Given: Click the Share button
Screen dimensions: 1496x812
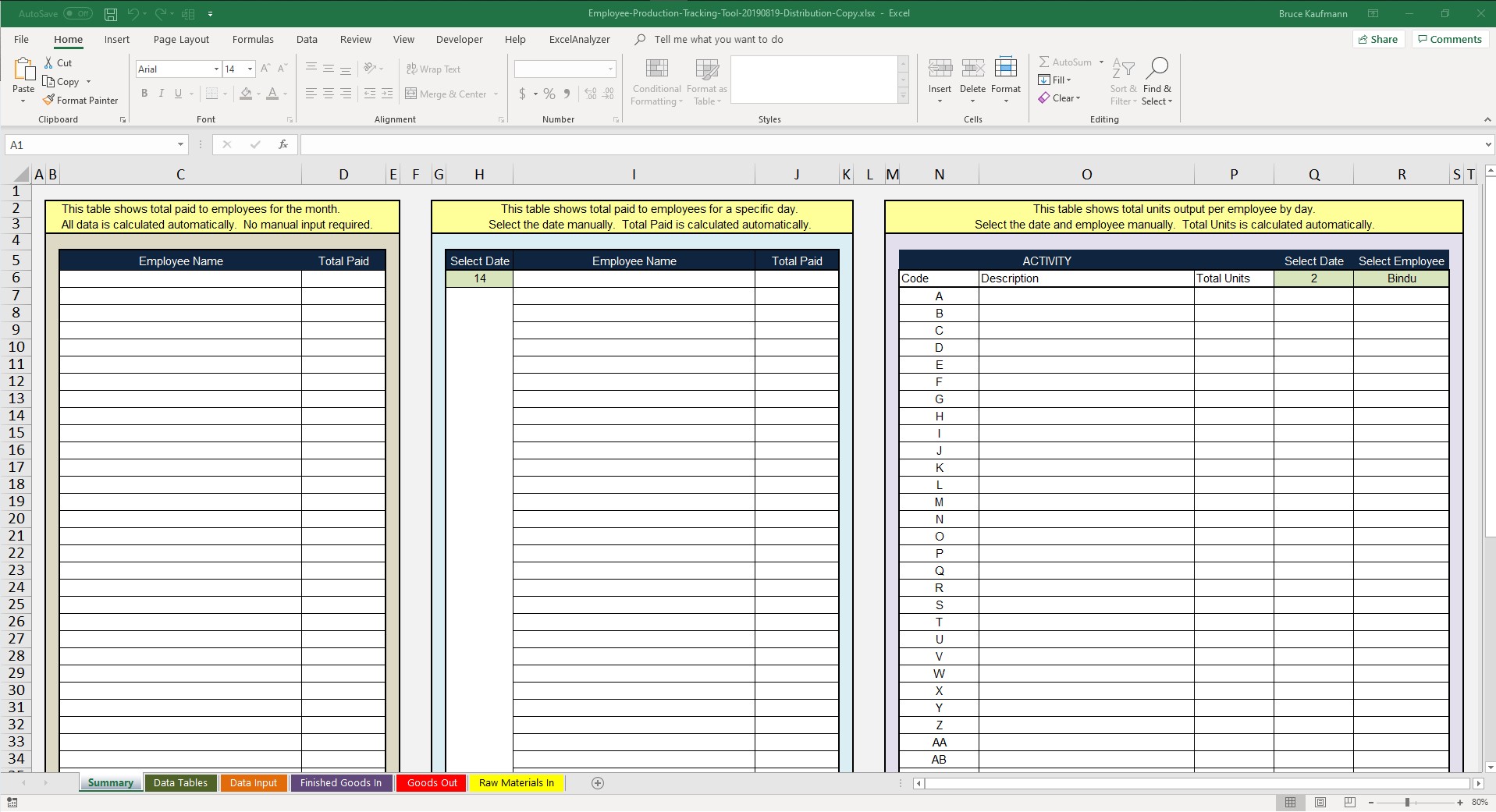Looking at the screenshot, I should (x=1378, y=40).
